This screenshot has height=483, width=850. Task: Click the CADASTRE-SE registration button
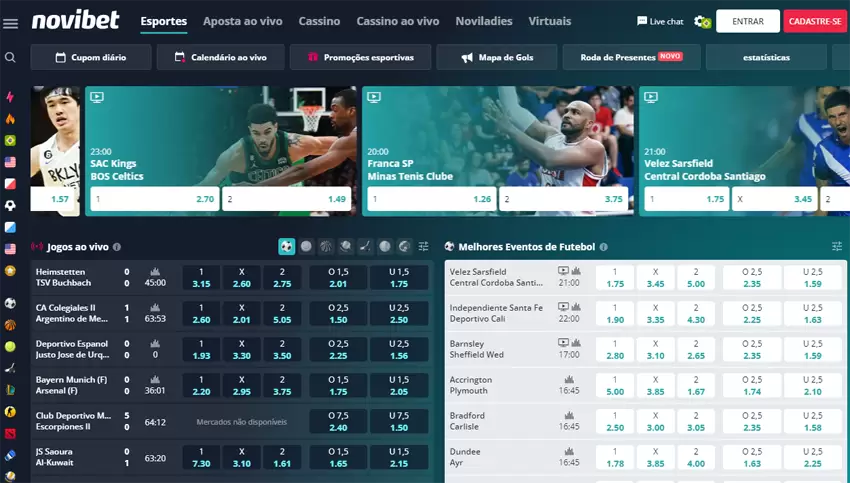[816, 21]
